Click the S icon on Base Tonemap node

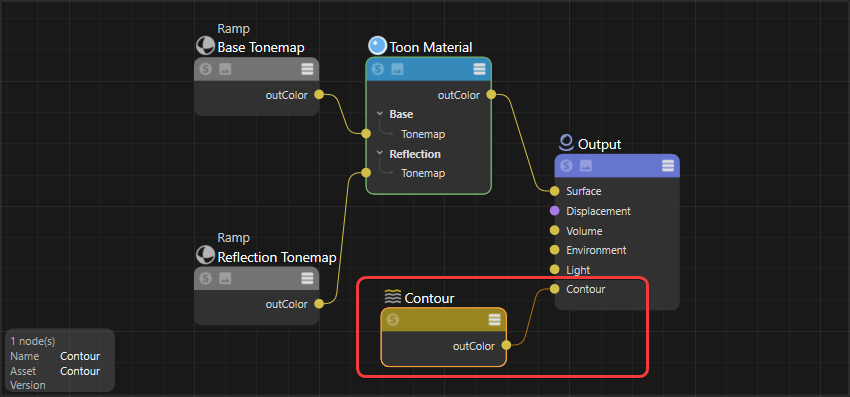coord(205,69)
